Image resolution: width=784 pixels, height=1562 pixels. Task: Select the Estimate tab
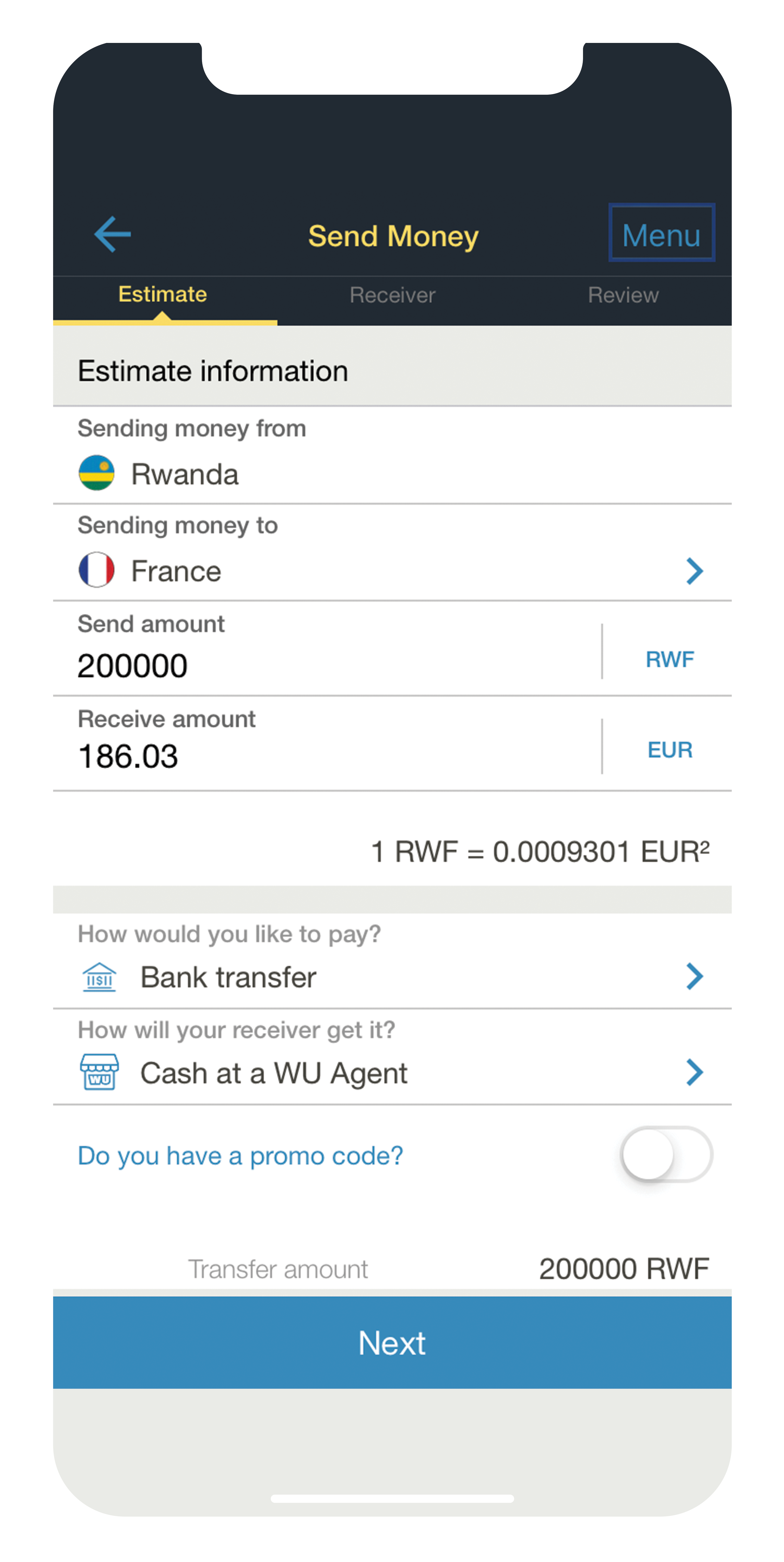(163, 295)
